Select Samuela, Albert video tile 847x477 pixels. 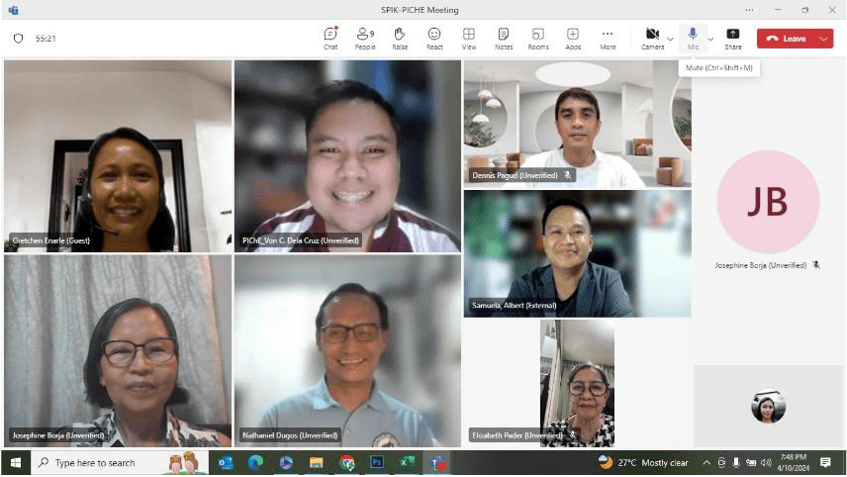[x=577, y=253]
